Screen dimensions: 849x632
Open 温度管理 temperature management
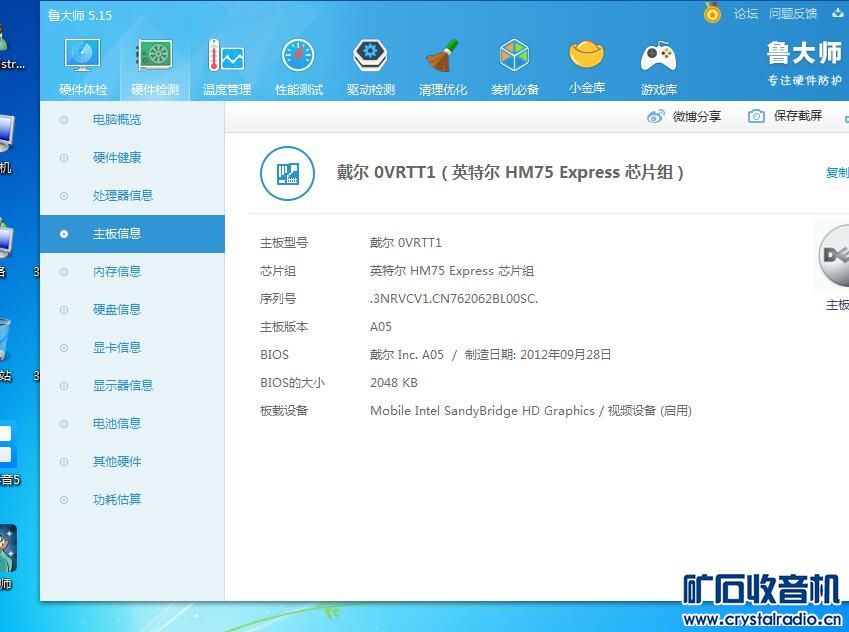click(227, 66)
